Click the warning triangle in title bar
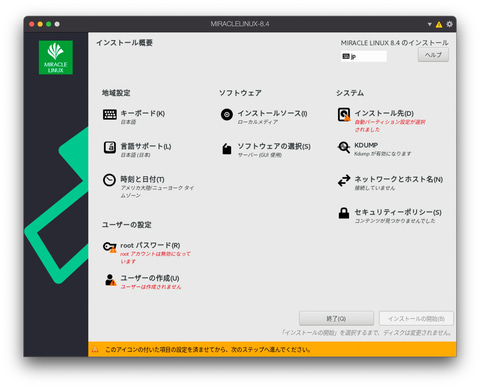This screenshot has height=388, width=480. click(439, 24)
